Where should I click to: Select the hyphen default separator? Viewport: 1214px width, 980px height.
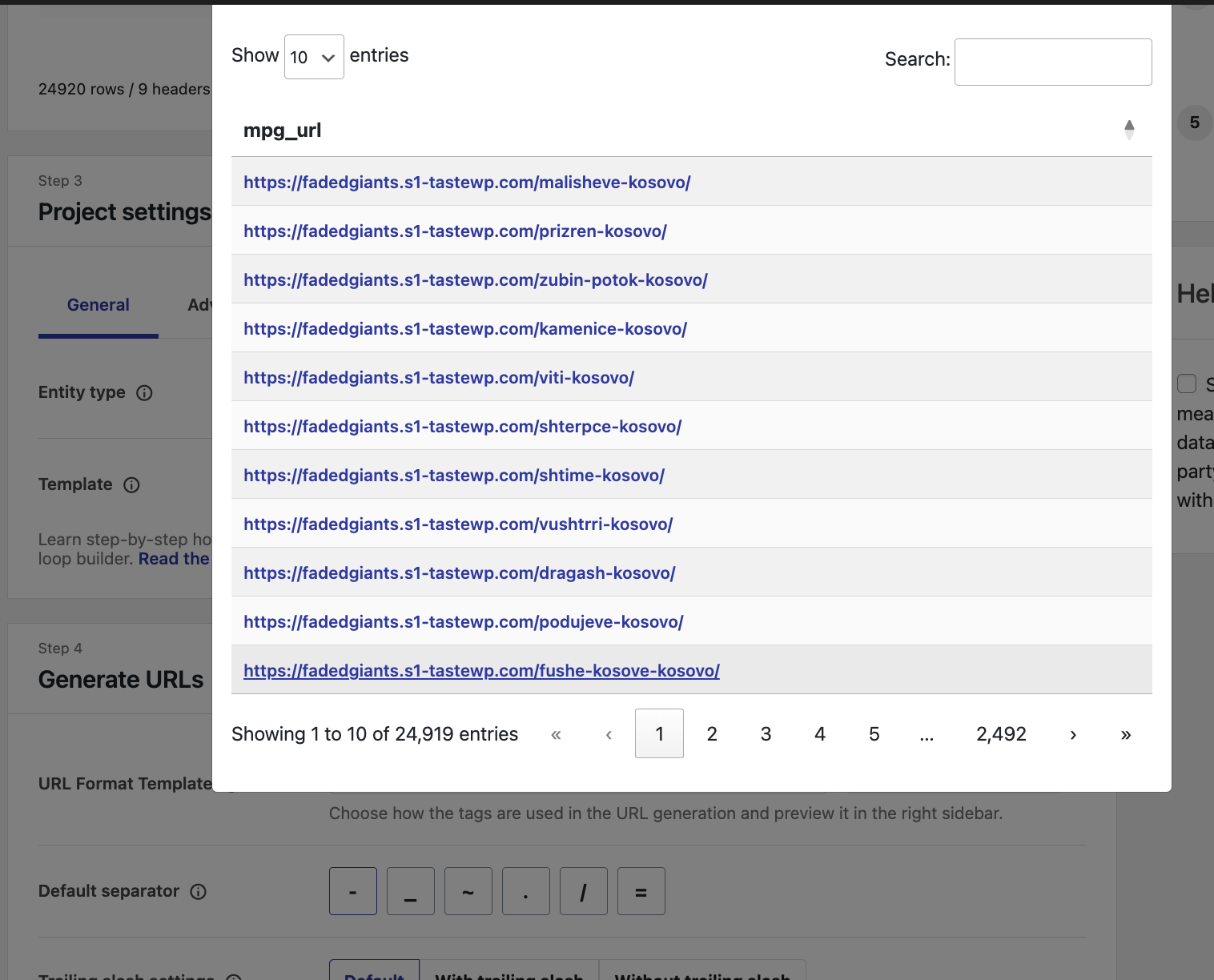pos(353,891)
